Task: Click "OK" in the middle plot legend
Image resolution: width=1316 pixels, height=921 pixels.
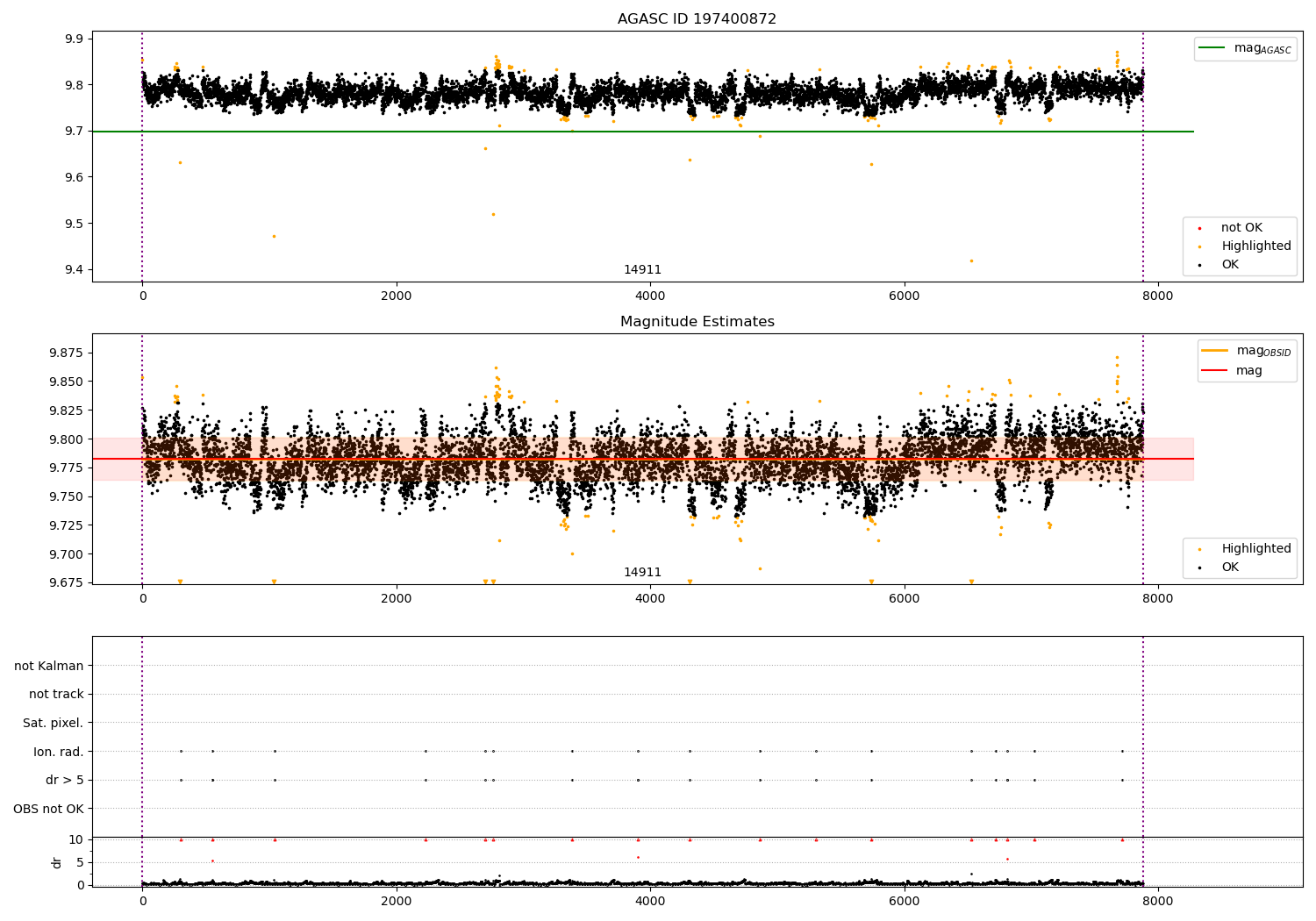Action: click(1230, 567)
